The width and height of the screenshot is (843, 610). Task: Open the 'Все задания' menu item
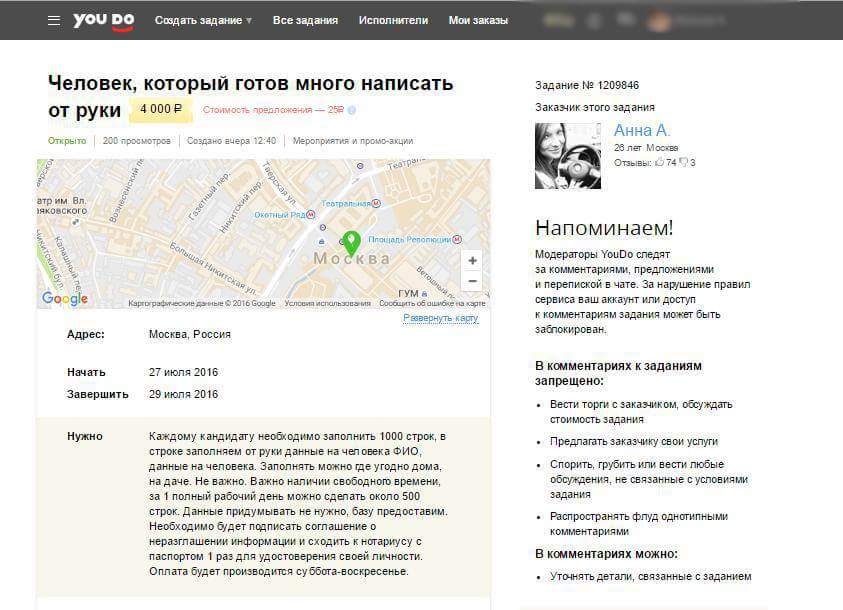[x=305, y=20]
